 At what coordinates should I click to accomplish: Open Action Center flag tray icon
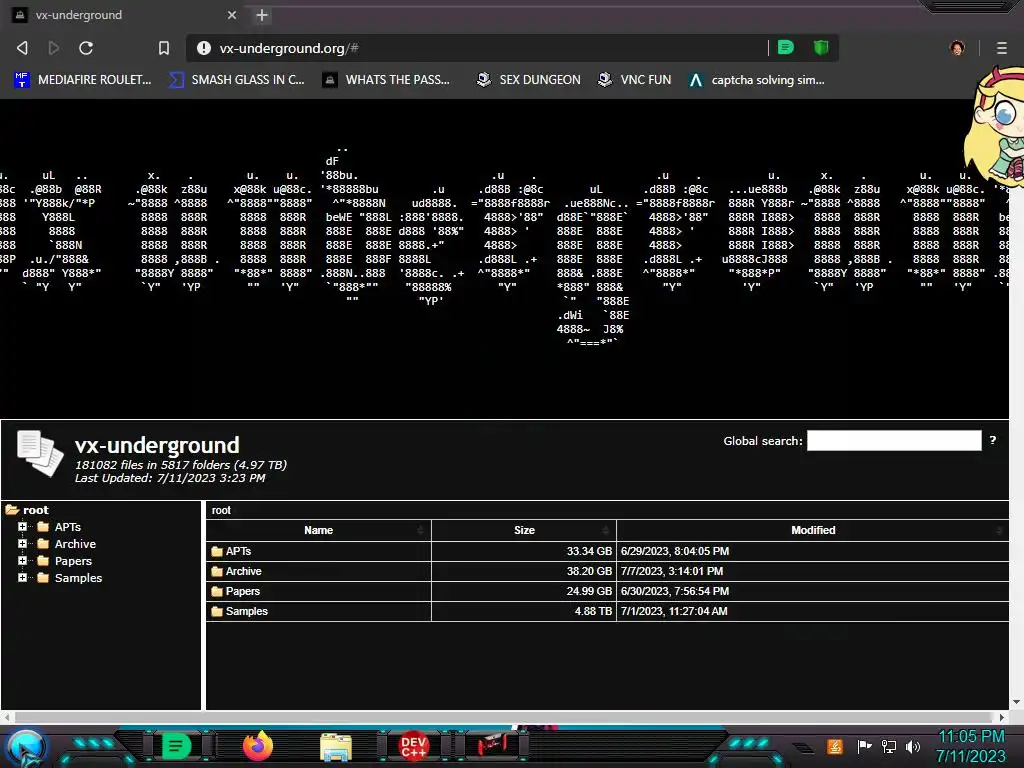865,746
